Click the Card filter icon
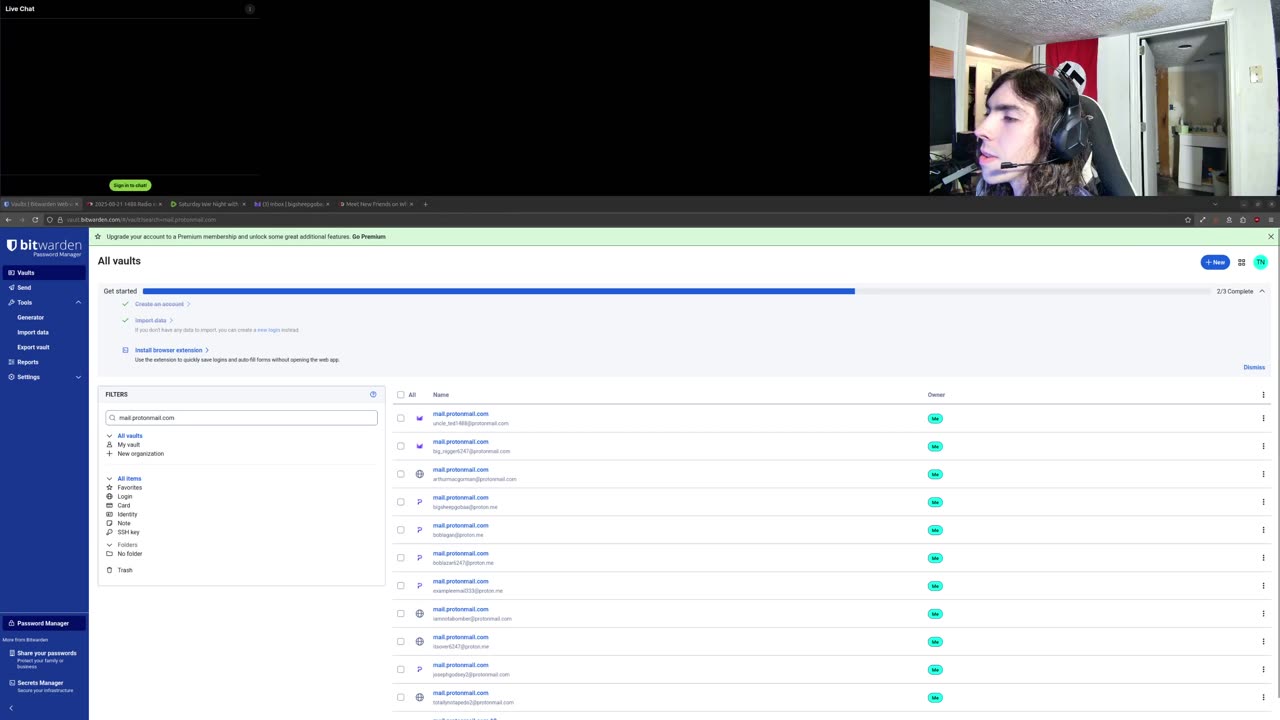Viewport: 1280px width, 720px height. click(110, 505)
